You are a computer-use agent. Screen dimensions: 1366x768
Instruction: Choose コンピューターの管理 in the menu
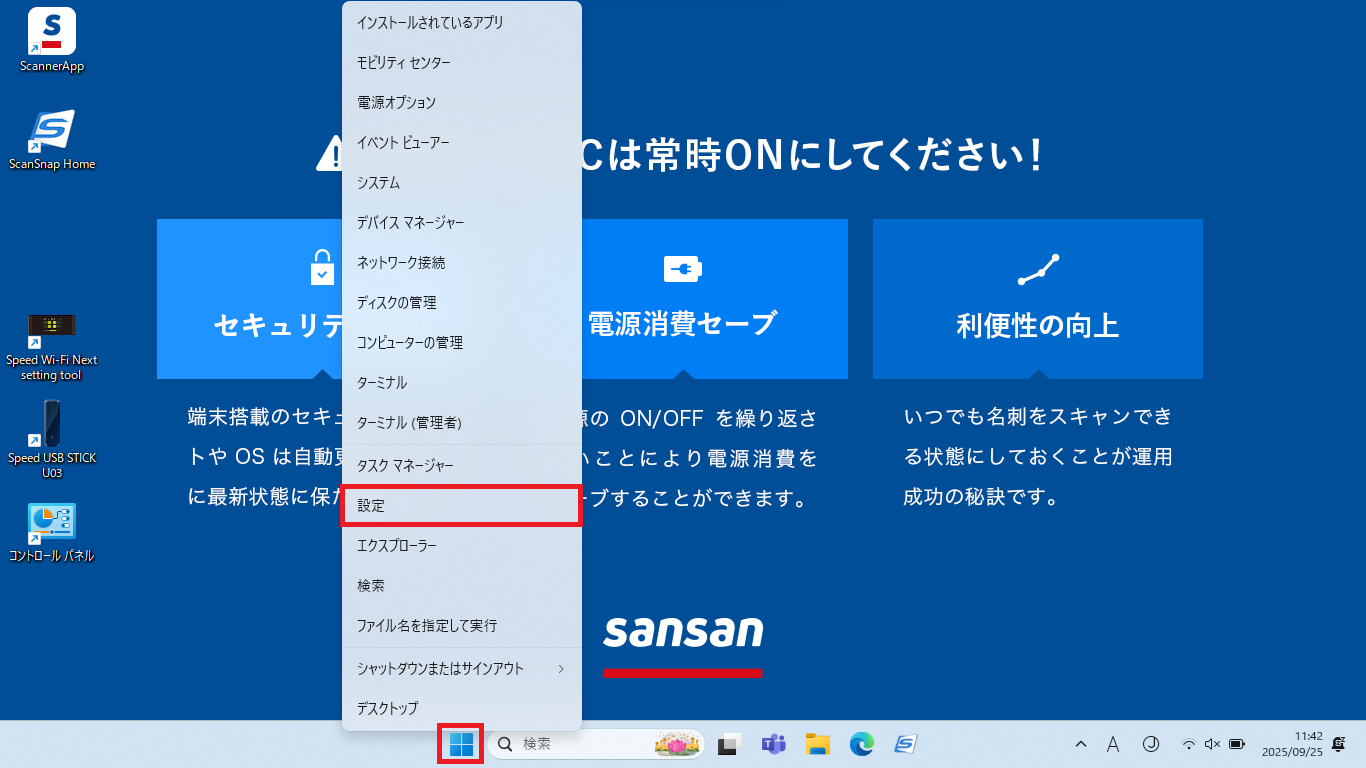point(462,342)
